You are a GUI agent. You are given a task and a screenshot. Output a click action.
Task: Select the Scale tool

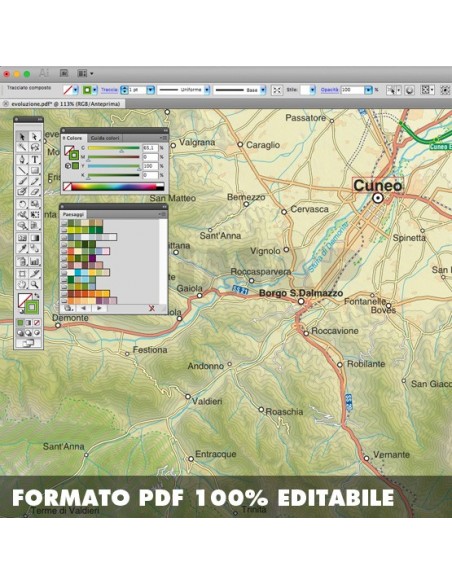(34, 204)
